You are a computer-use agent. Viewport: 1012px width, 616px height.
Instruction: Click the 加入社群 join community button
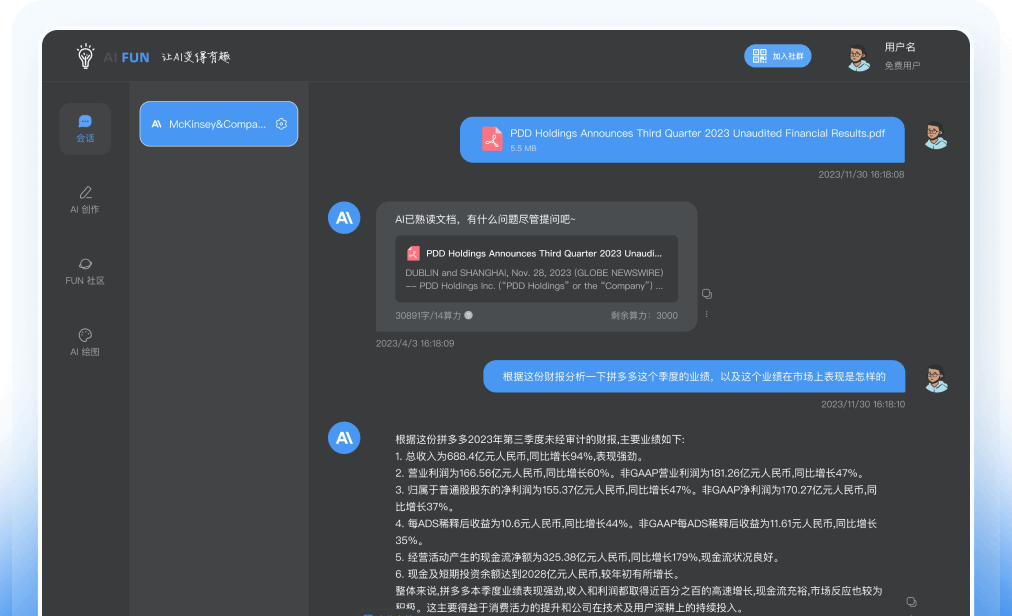point(778,56)
